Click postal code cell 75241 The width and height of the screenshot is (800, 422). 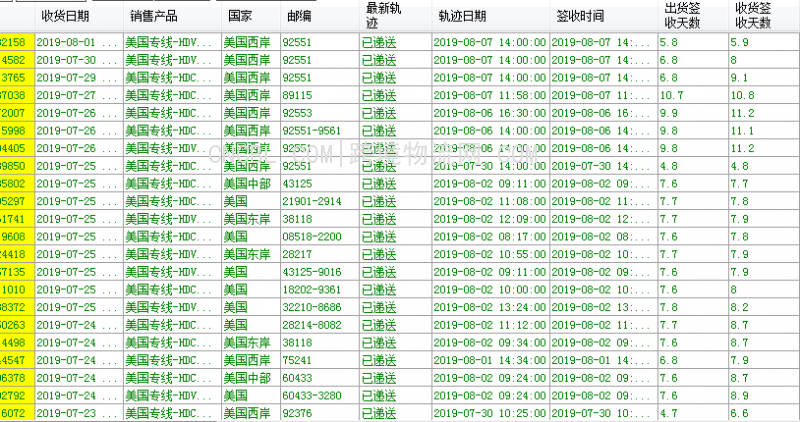[319, 360]
